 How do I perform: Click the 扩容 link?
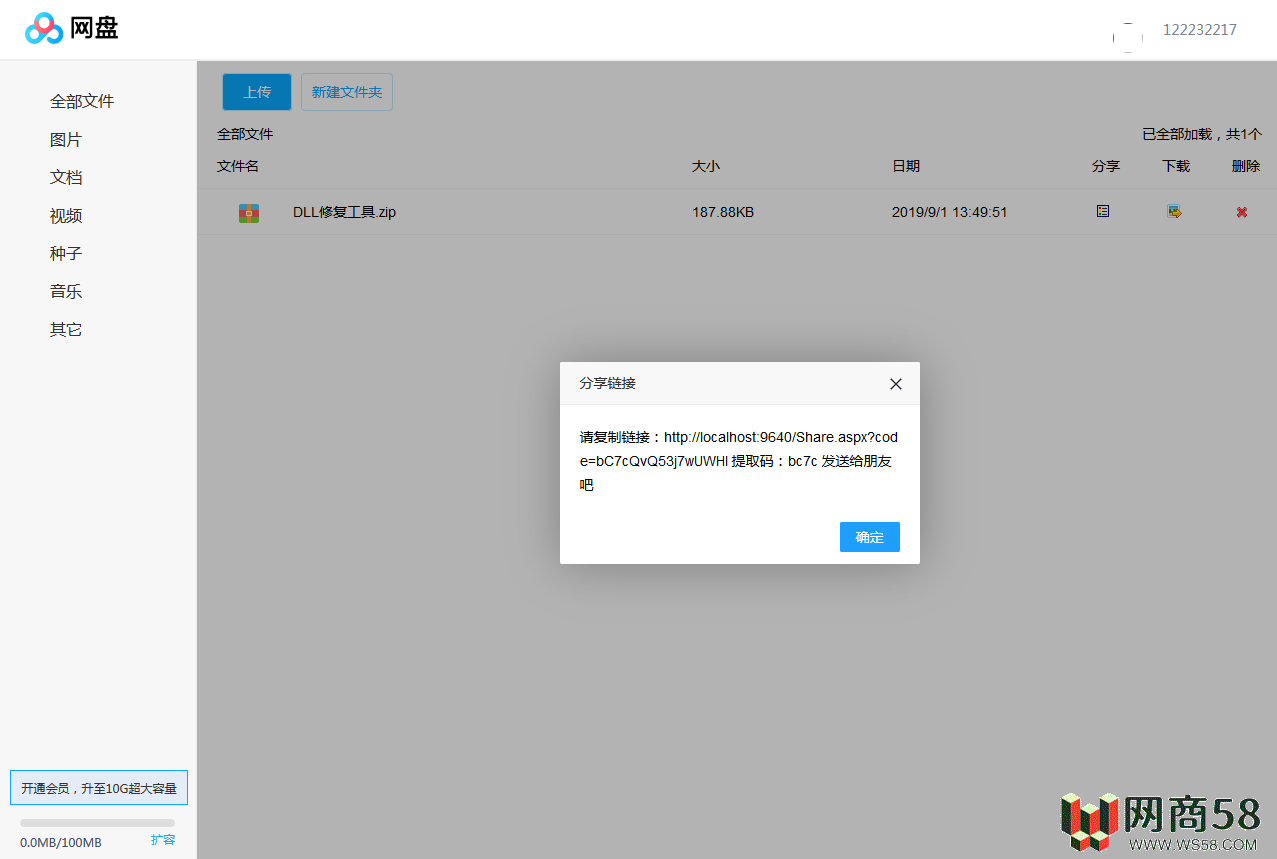pos(163,840)
